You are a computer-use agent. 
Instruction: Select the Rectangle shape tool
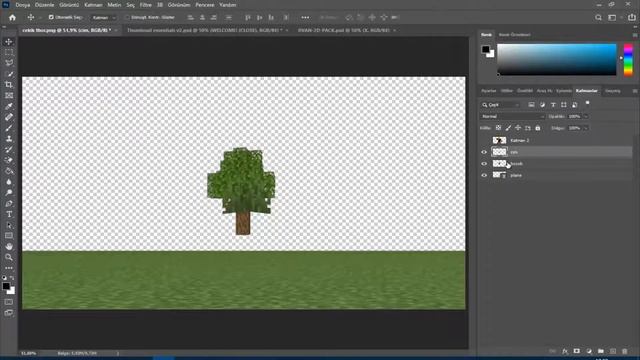[9, 236]
